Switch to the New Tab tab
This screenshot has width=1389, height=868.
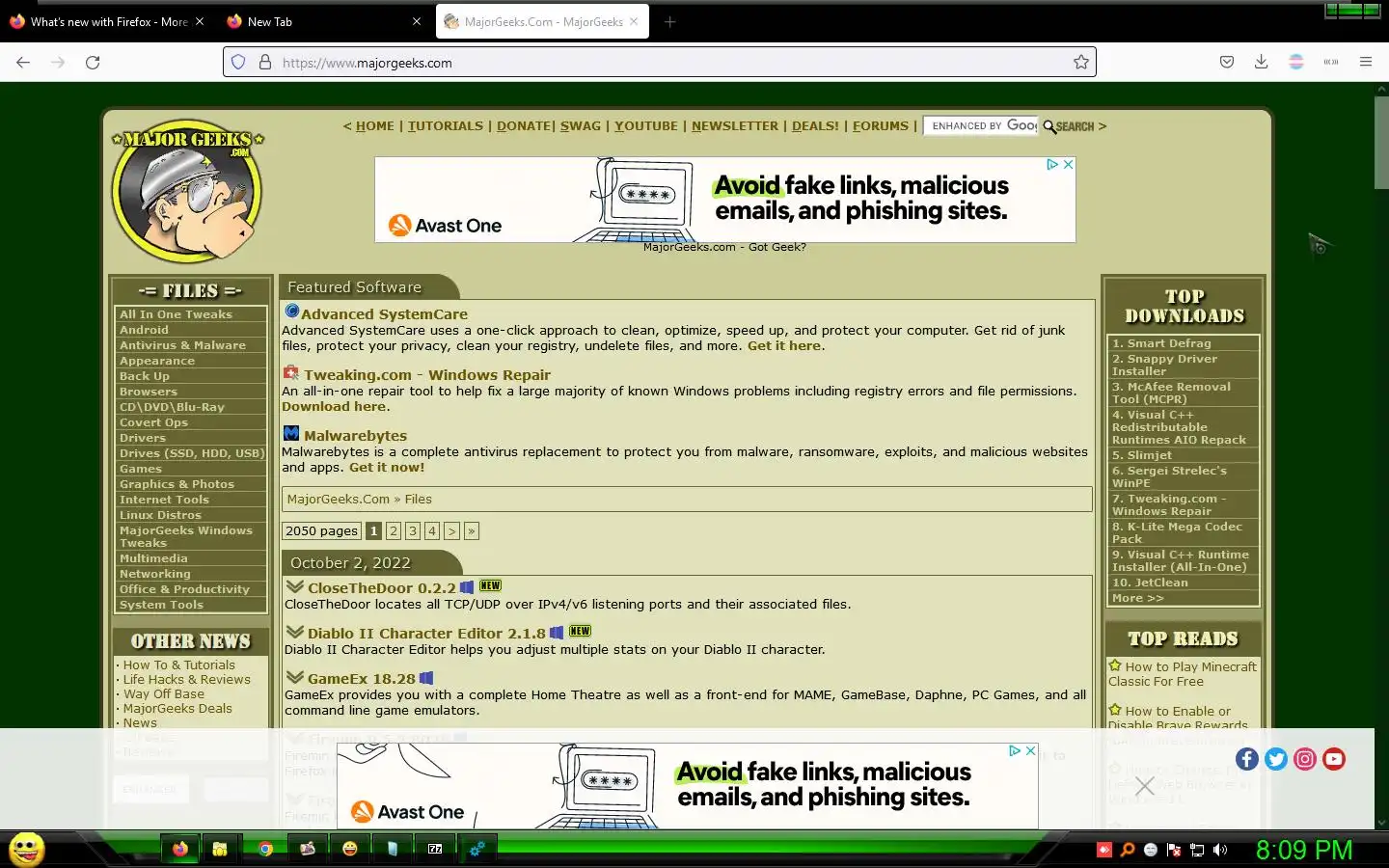pos(324,21)
